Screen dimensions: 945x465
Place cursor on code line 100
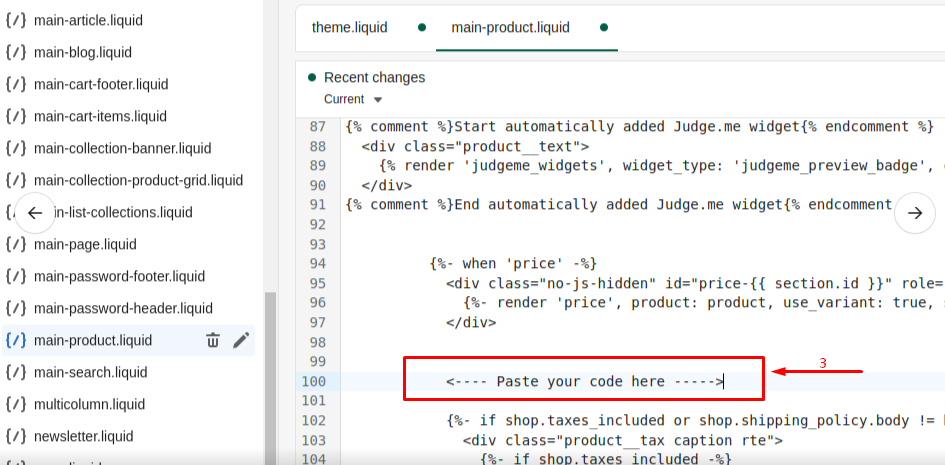pyautogui.click(x=585, y=381)
